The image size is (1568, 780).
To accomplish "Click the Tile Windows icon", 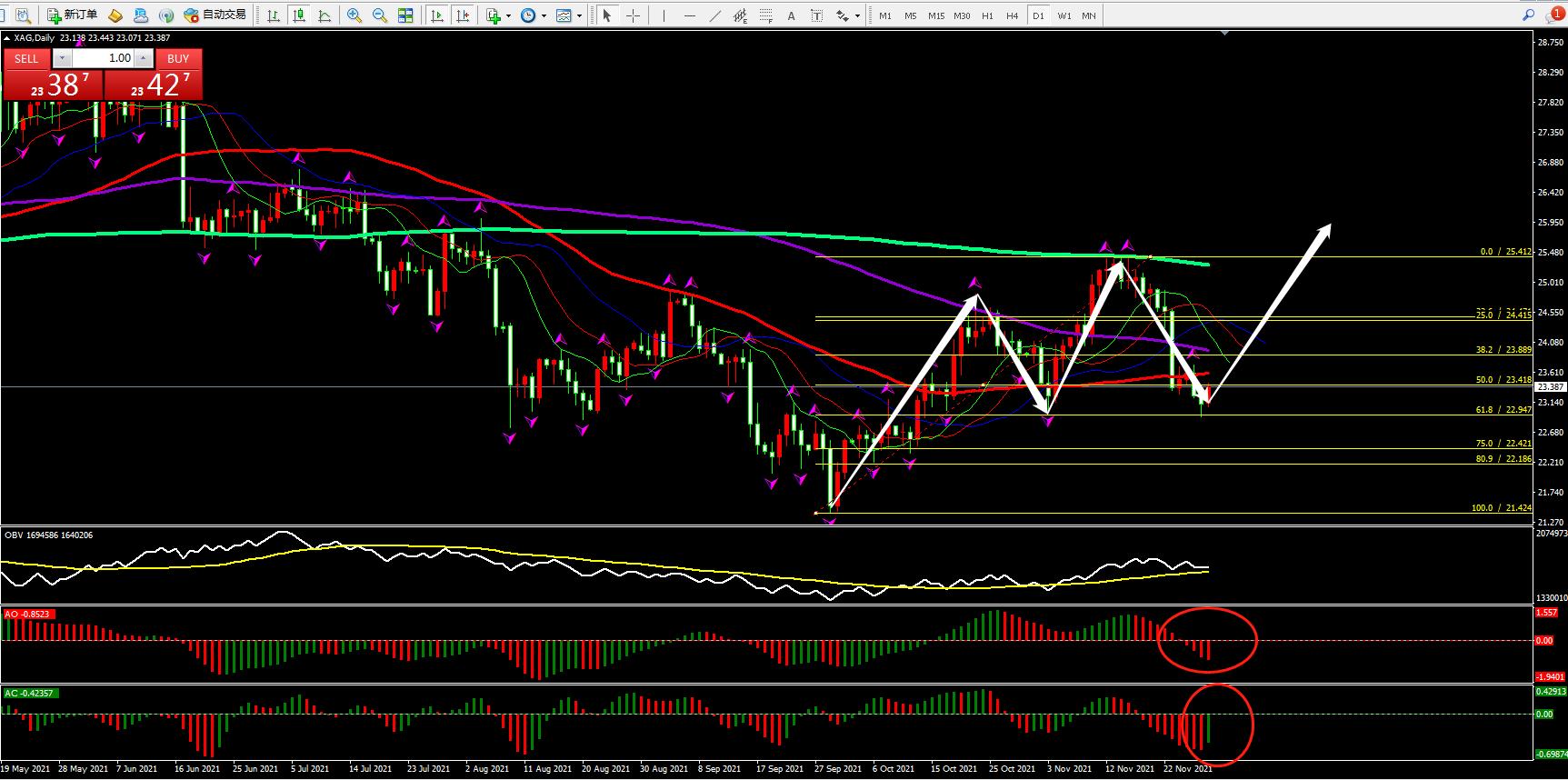I will pos(405,15).
